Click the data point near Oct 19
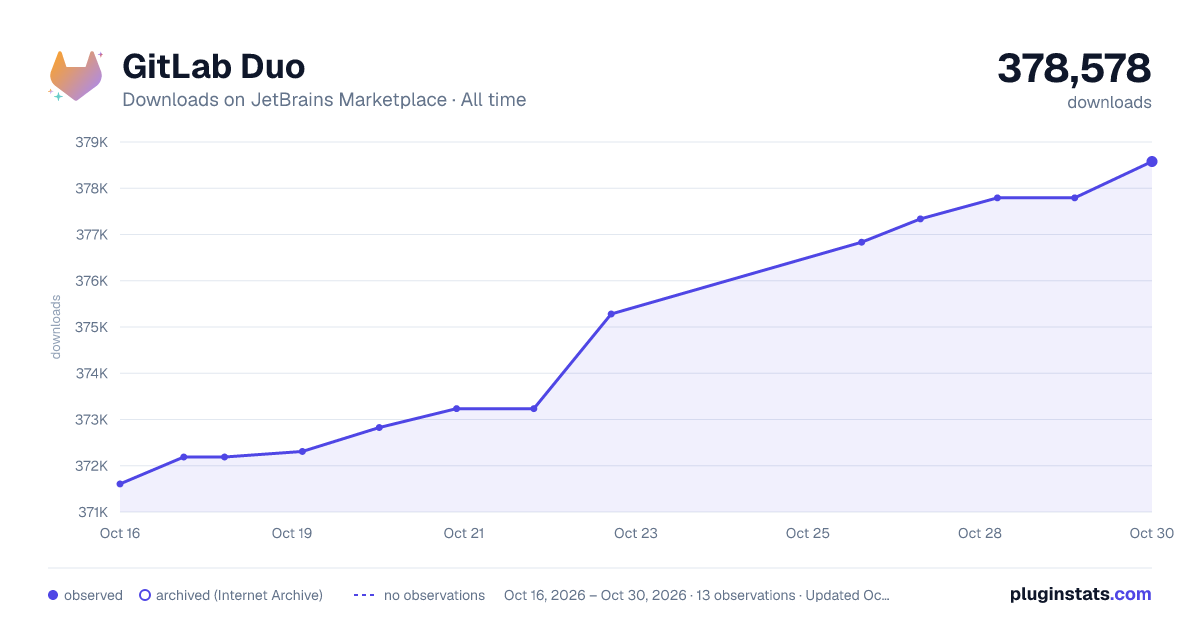 click(x=302, y=451)
